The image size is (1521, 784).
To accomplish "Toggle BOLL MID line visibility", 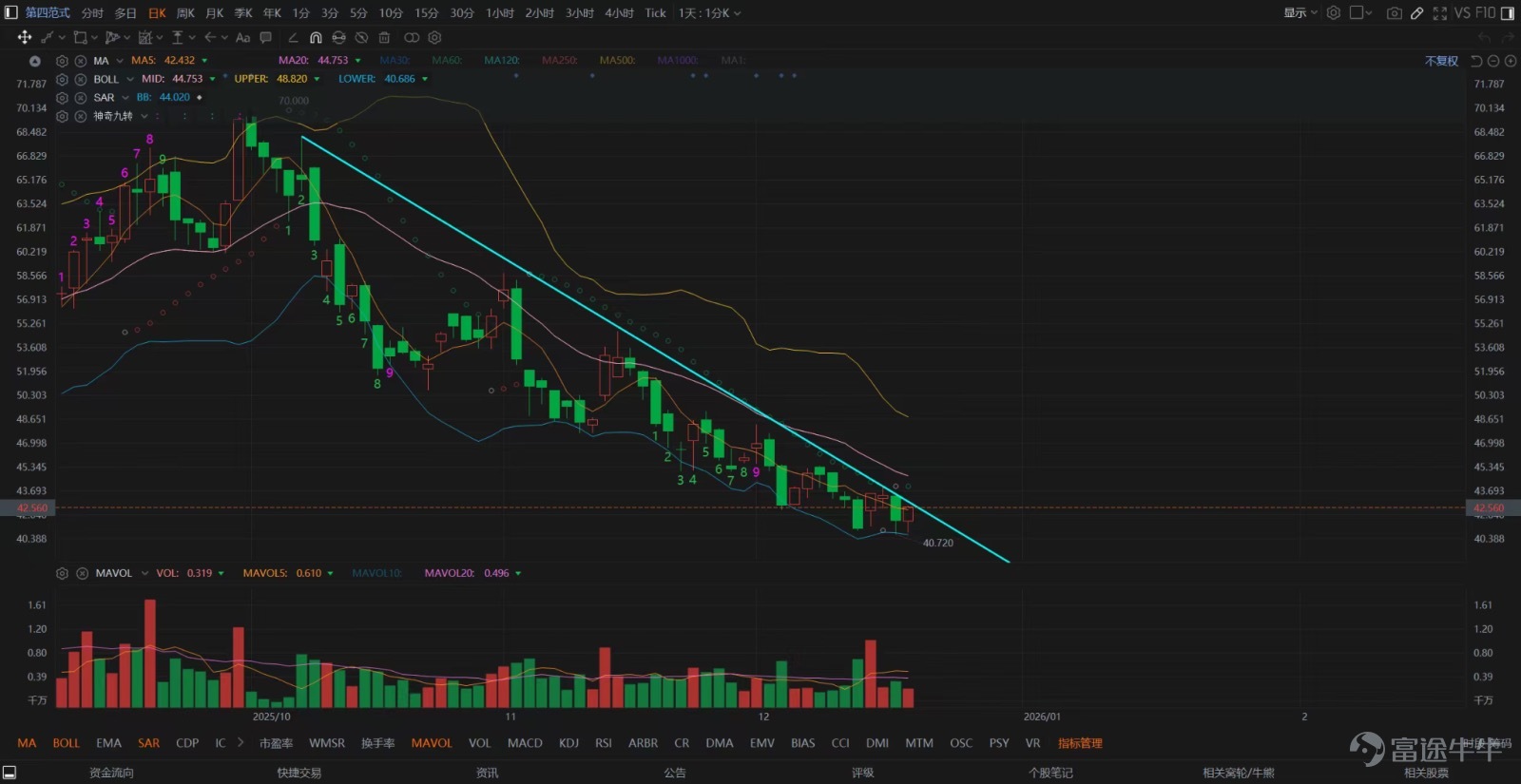I will (x=212, y=79).
